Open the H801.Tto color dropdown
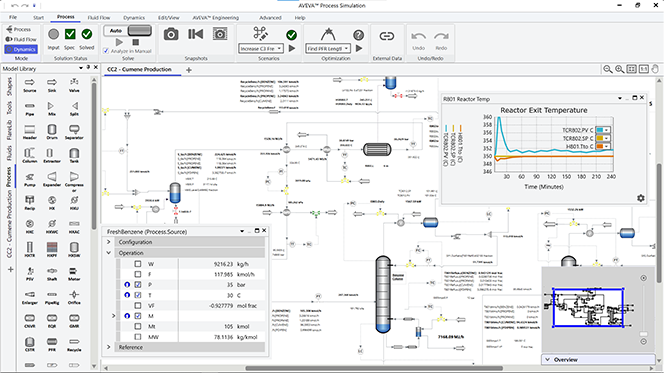This screenshot has height=373, width=664. [x=607, y=146]
